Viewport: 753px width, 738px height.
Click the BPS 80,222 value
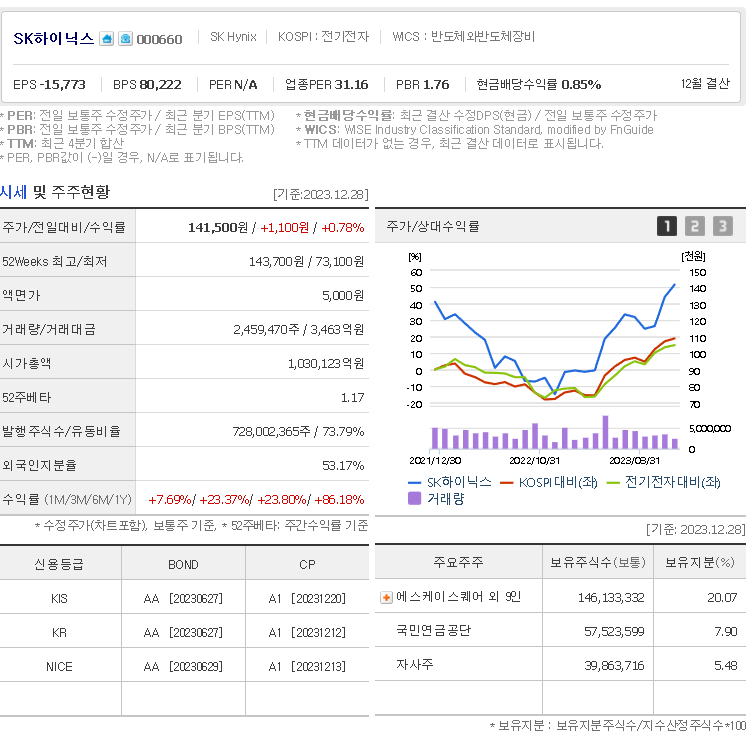147,85
